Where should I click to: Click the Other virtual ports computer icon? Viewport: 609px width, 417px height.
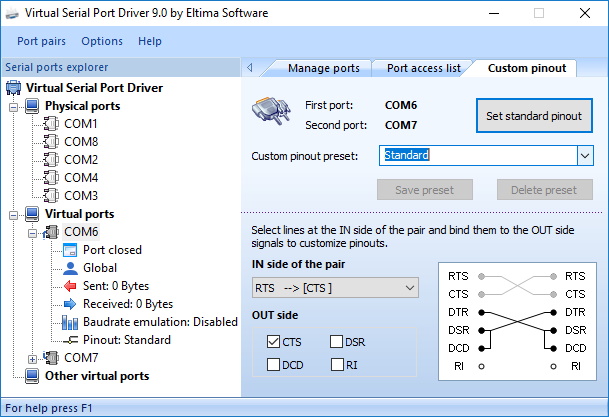coord(32,376)
